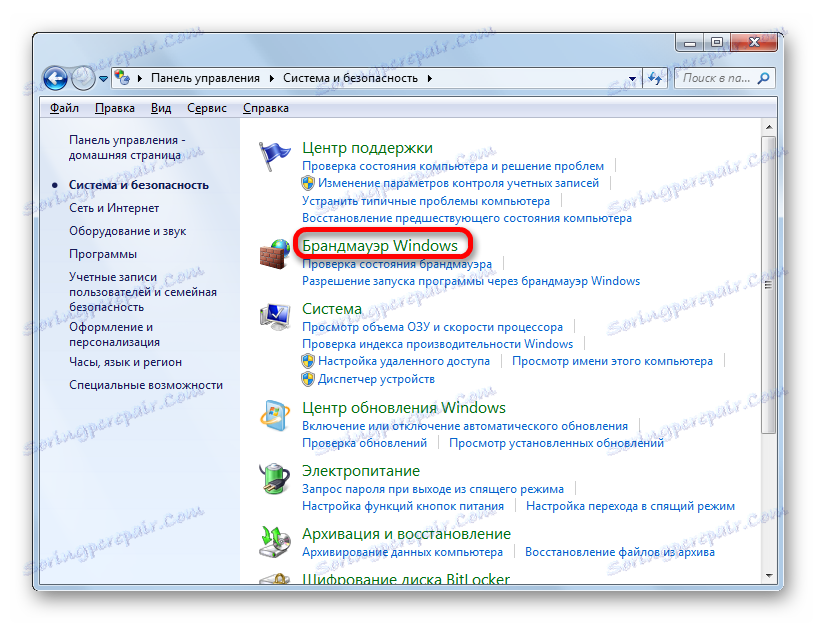Open the recent pages dropdown arrow
The image size is (817, 624).
coord(103,79)
